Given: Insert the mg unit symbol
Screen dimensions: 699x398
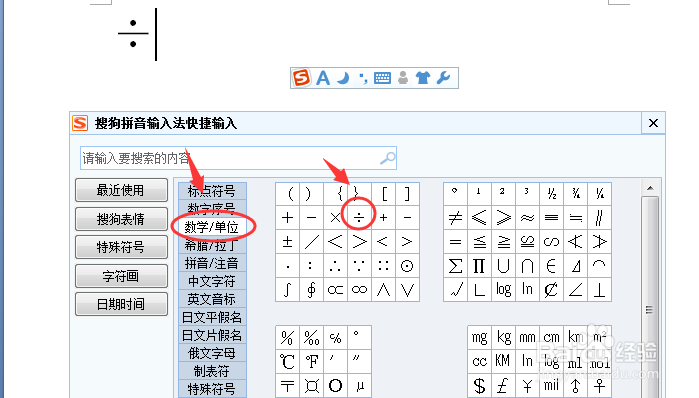Looking at the screenshot, I should tap(480, 338).
